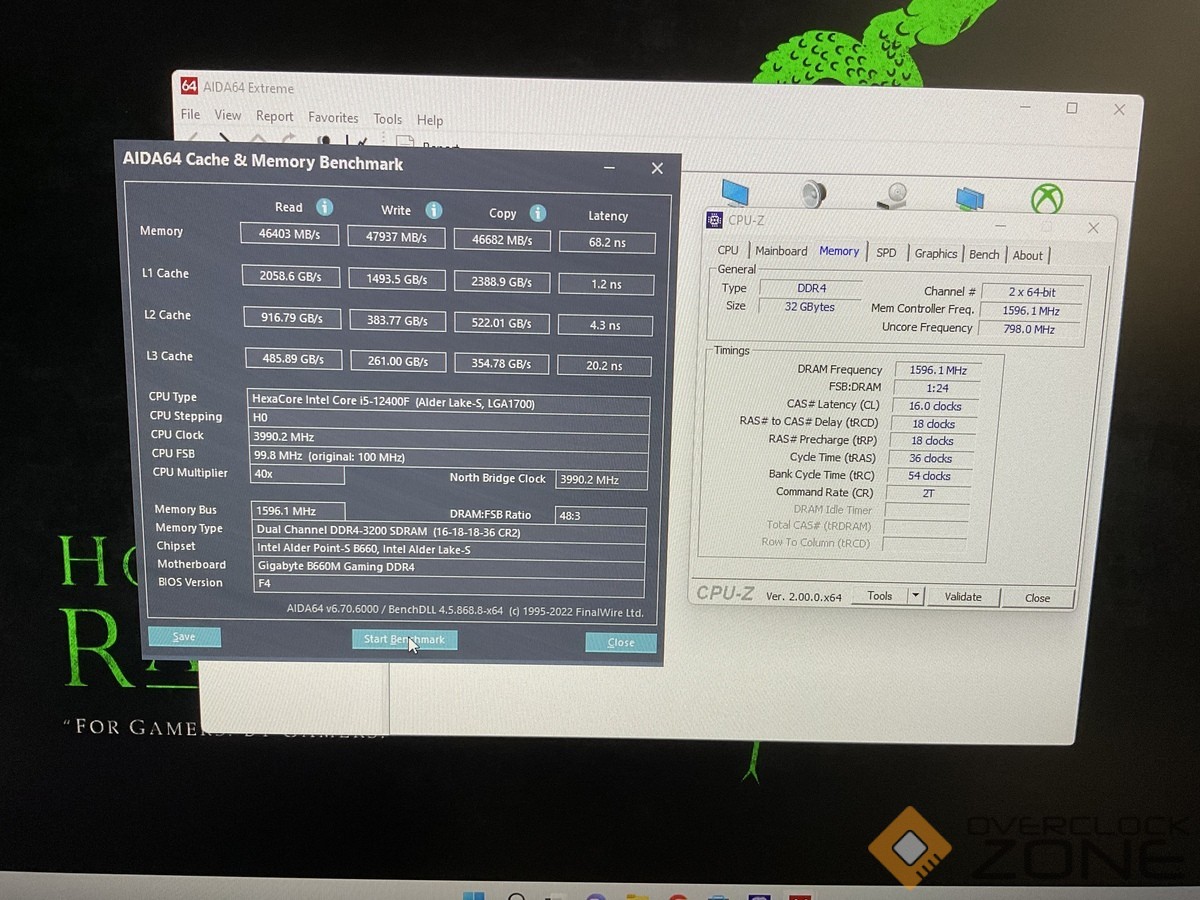The width and height of the screenshot is (1200, 900).
Task: Open the About tab in CPU-Z
Action: pos(1028,256)
